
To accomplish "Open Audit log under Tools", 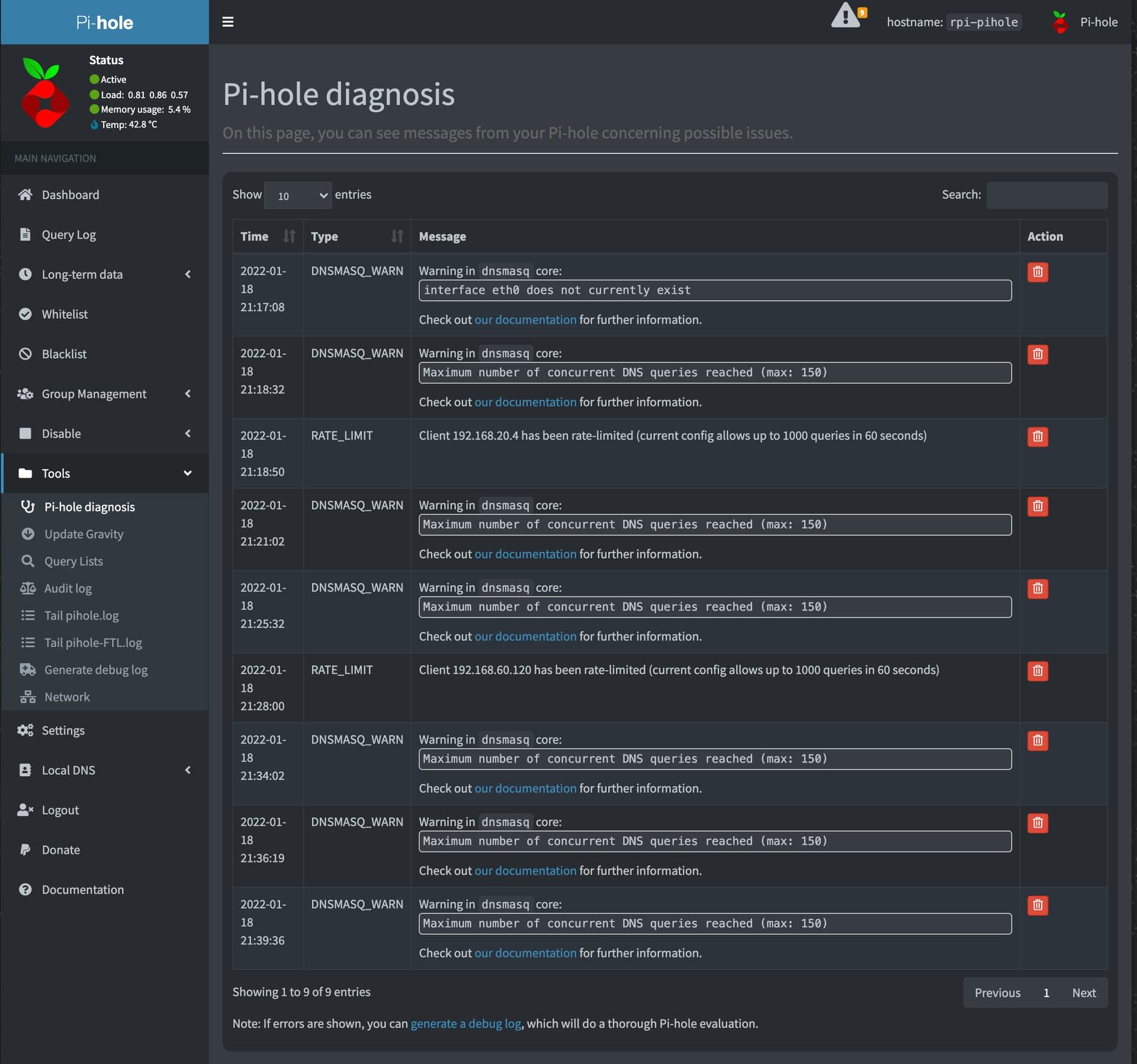I will 105,588.
